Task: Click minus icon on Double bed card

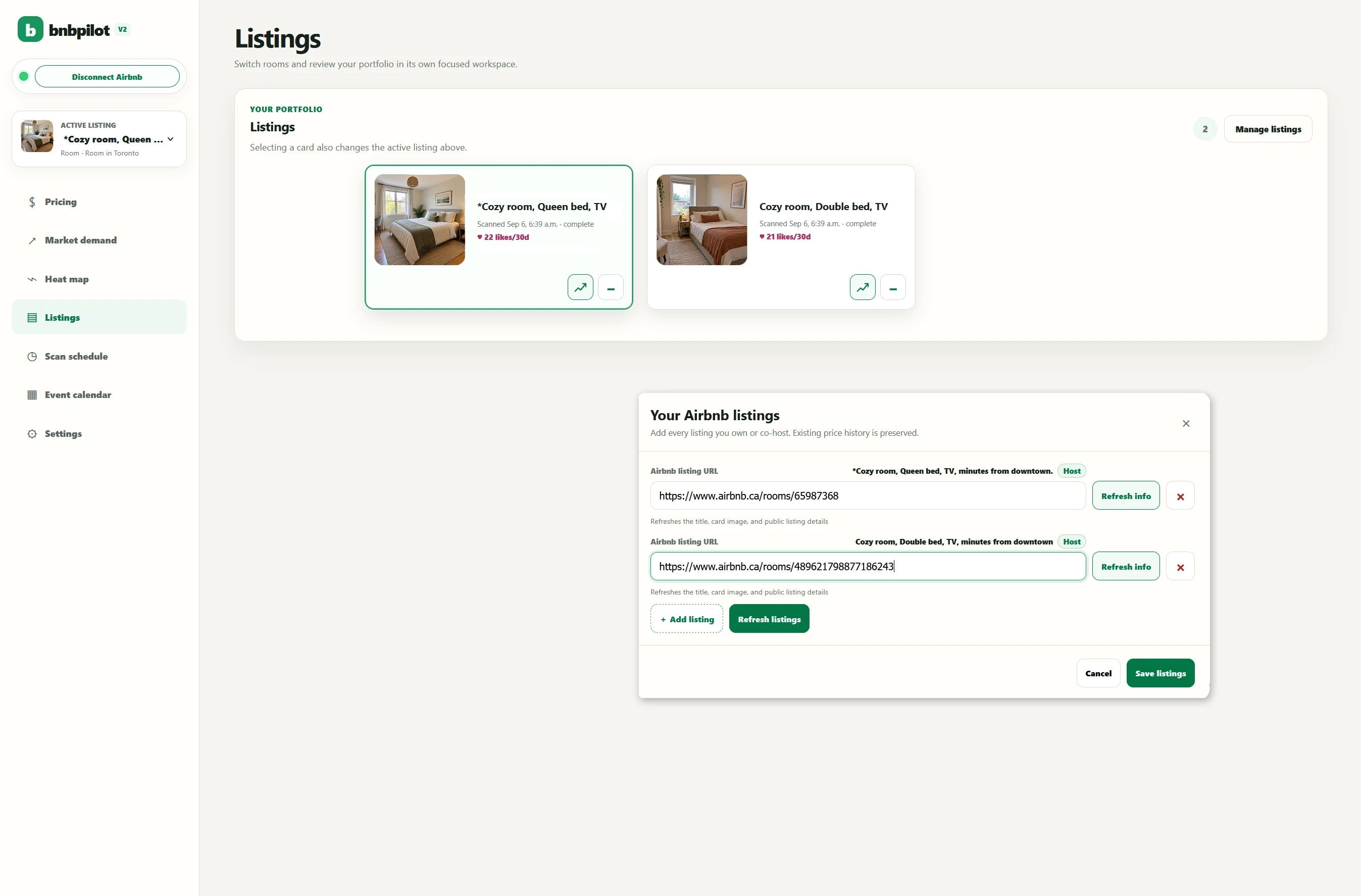Action: click(893, 287)
